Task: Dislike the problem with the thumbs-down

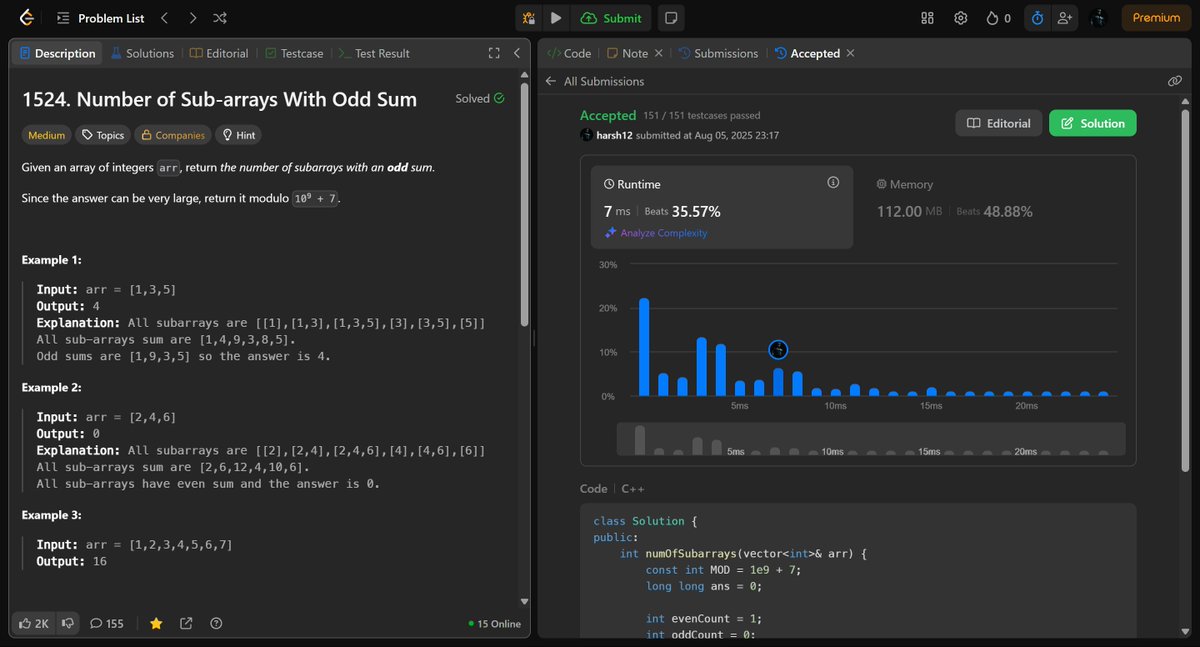Action: click(67, 622)
